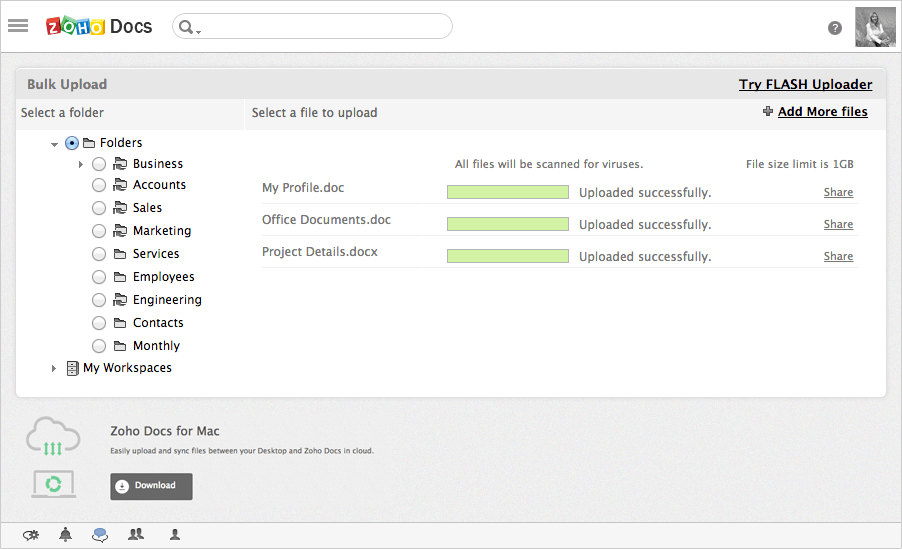902x549 pixels.
Task: Share the Office Documents.doc file
Action: [838, 224]
